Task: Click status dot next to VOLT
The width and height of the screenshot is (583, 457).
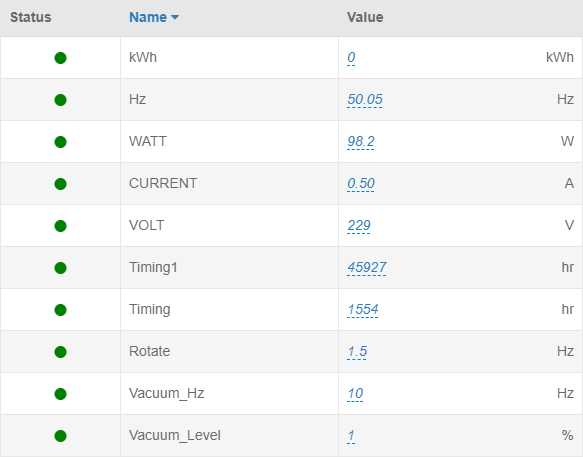Action: click(x=60, y=226)
